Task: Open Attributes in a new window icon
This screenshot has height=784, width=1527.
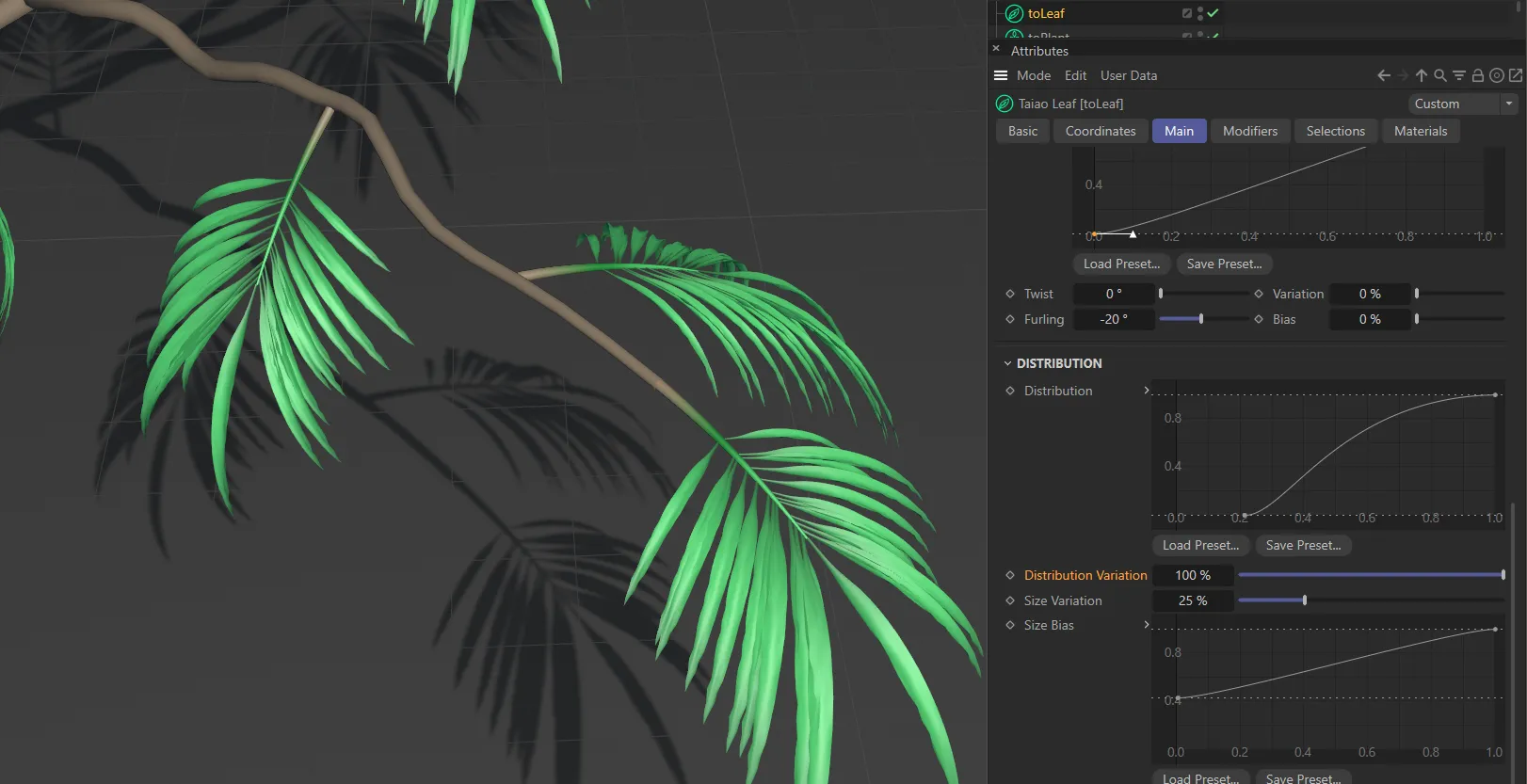Action: (x=1516, y=75)
